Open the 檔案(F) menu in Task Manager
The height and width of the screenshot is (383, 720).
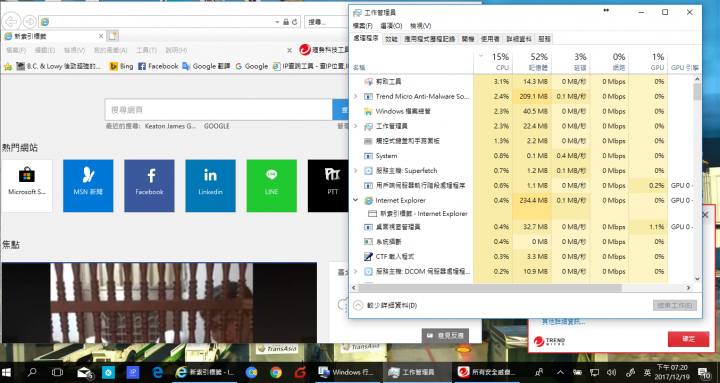pyautogui.click(x=363, y=26)
